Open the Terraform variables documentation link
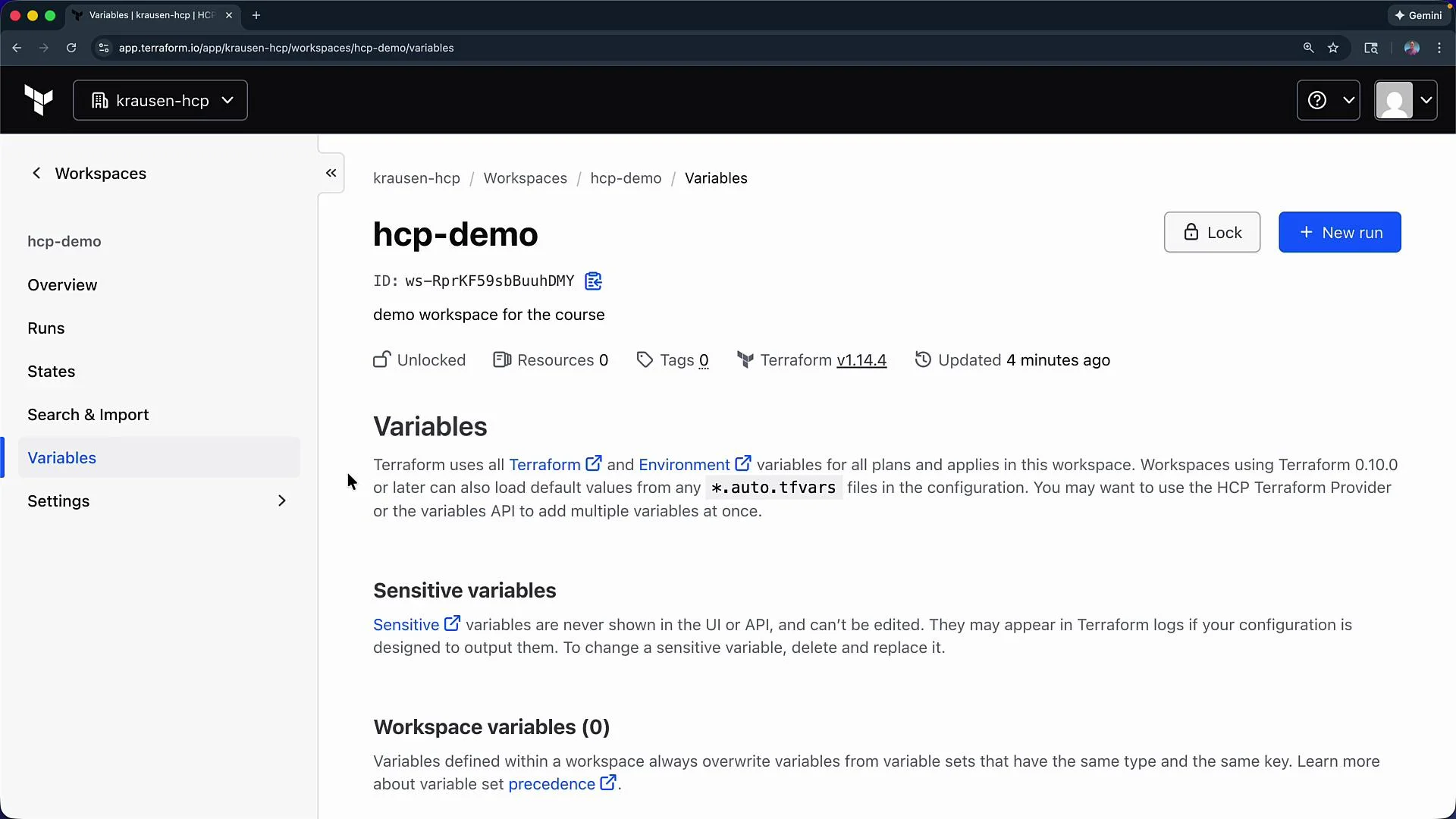The image size is (1456, 819). 555,465
